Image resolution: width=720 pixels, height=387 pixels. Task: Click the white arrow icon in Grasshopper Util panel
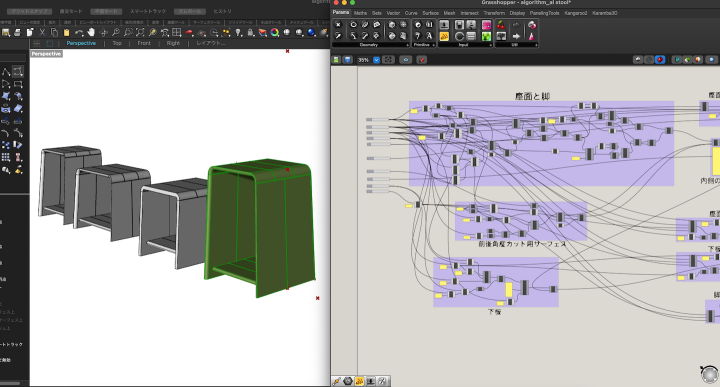pyautogui.click(x=516, y=36)
